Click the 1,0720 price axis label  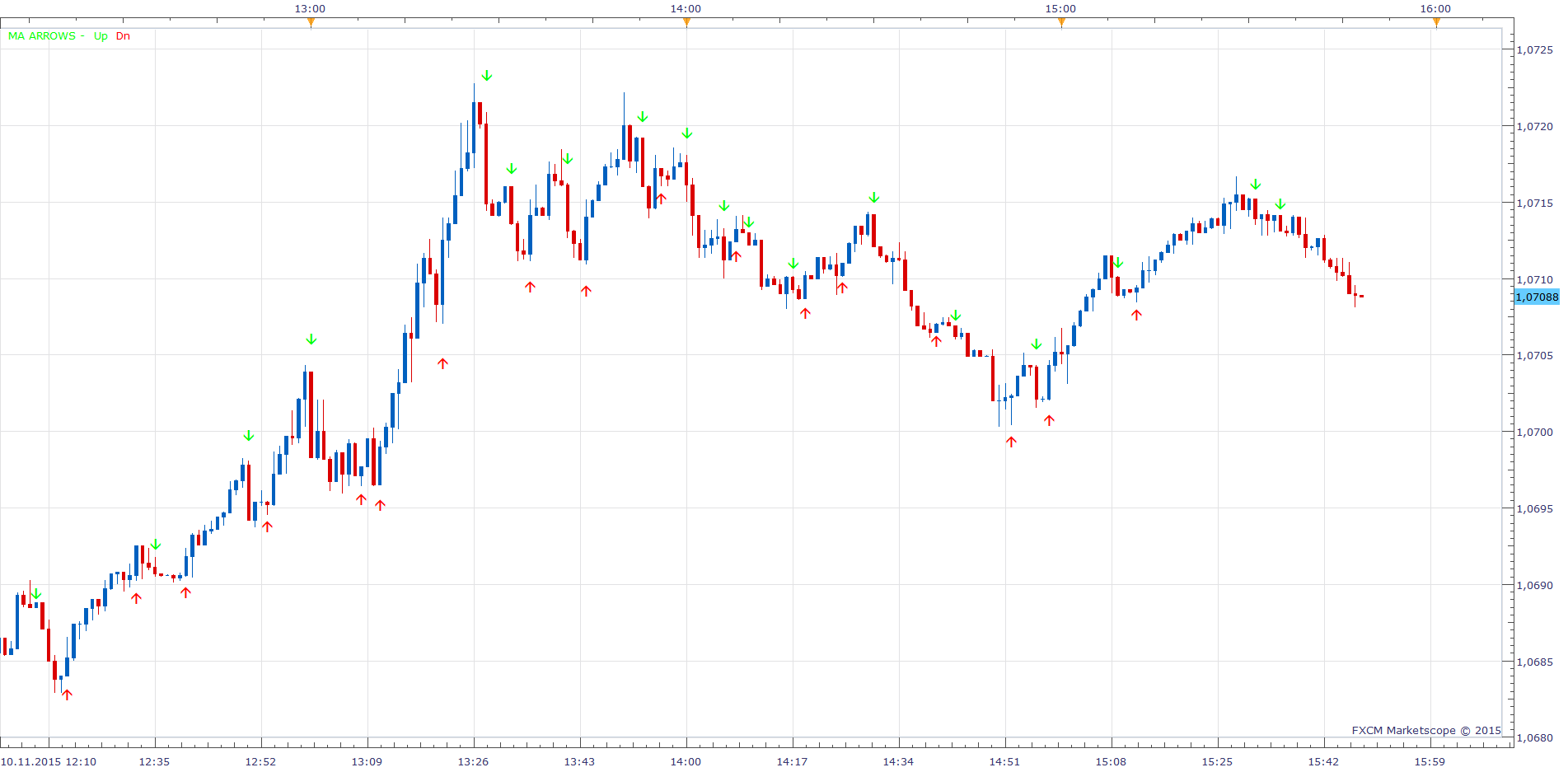pos(1534,127)
